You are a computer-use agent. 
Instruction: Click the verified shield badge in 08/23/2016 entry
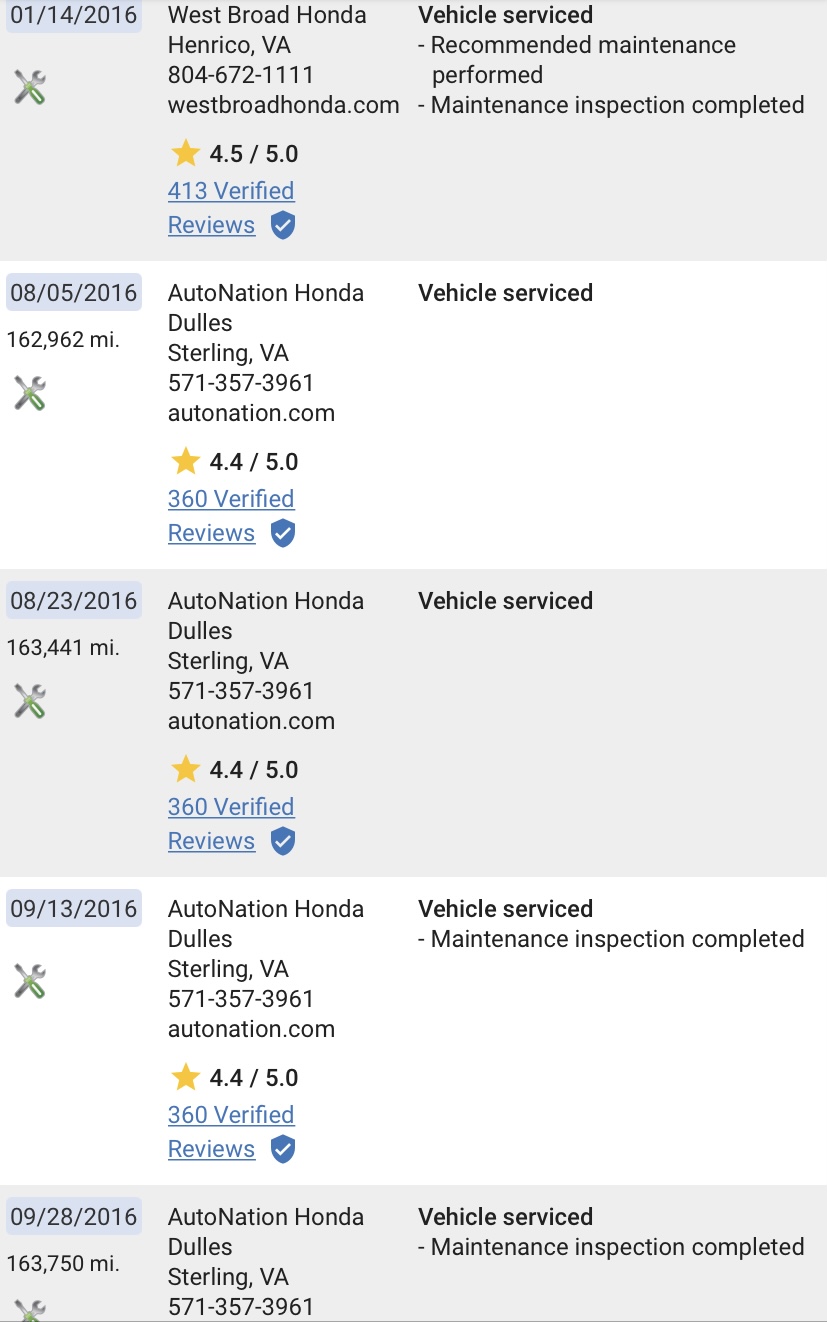click(x=283, y=842)
